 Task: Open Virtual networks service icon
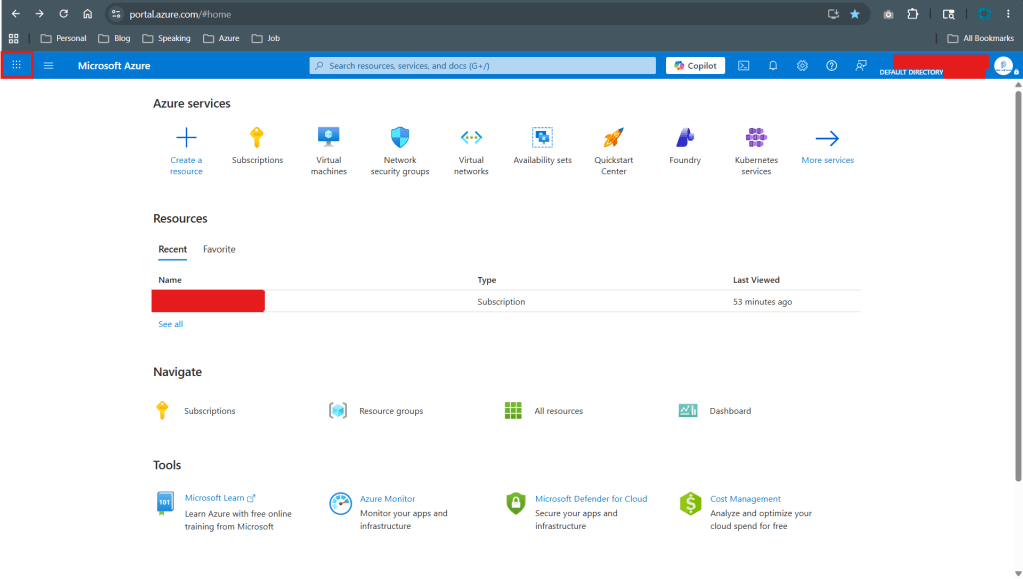click(471, 137)
